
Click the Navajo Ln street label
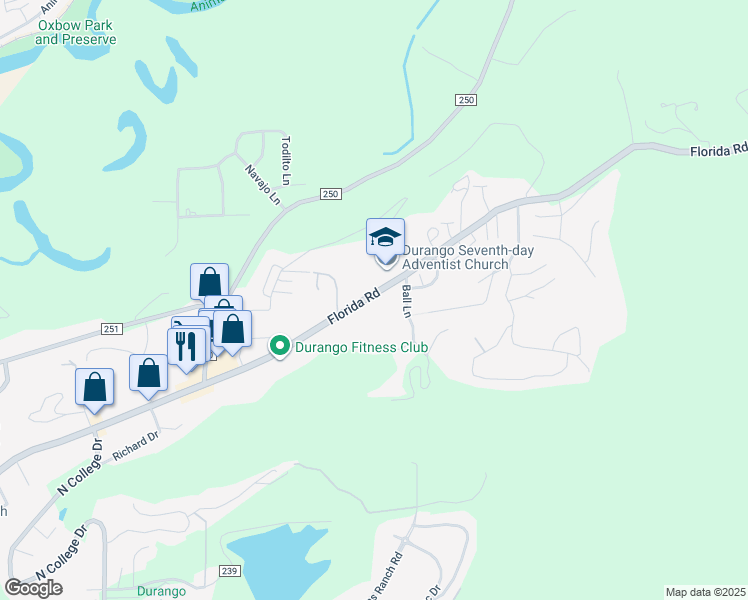pos(262,185)
